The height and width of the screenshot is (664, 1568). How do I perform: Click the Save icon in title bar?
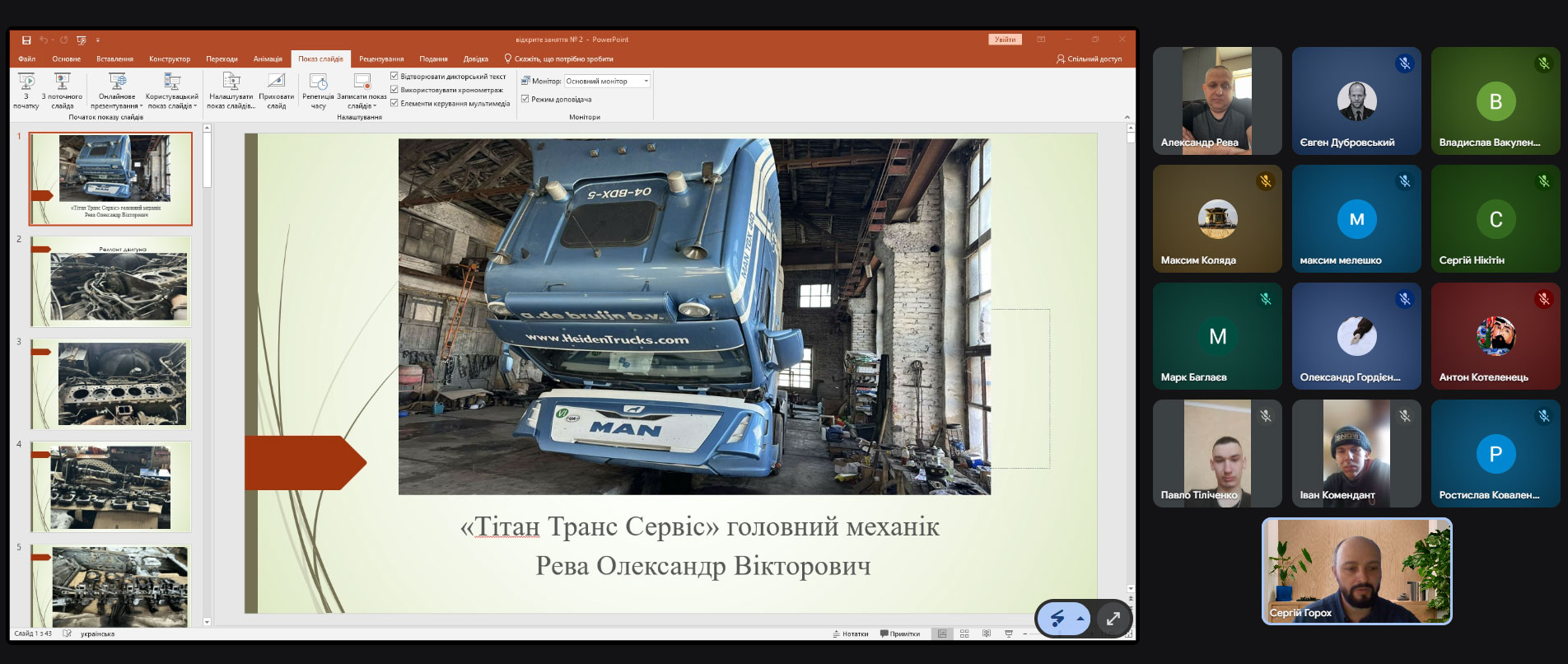(26, 40)
